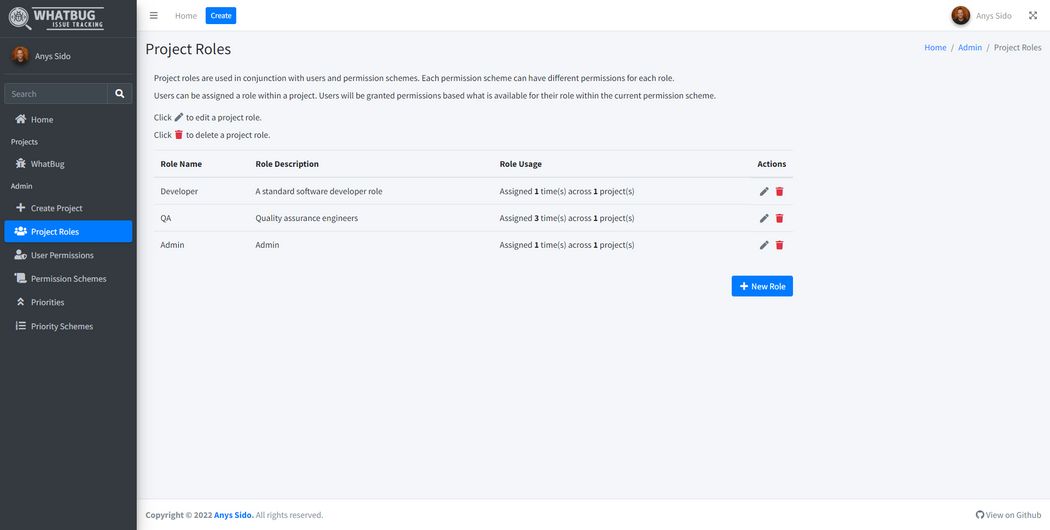1050x530 pixels.
Task: Go to Create Project in the sidebar
Action: (x=56, y=208)
